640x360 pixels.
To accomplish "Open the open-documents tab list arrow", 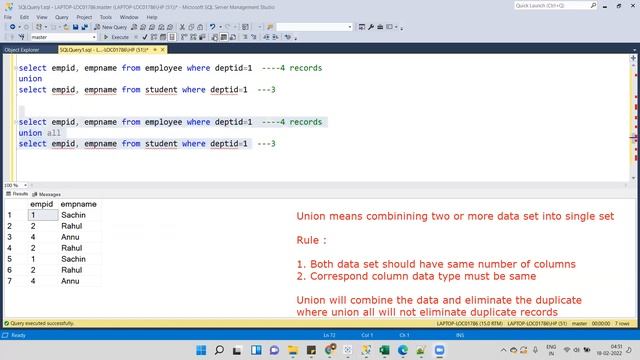I will click(x=634, y=50).
